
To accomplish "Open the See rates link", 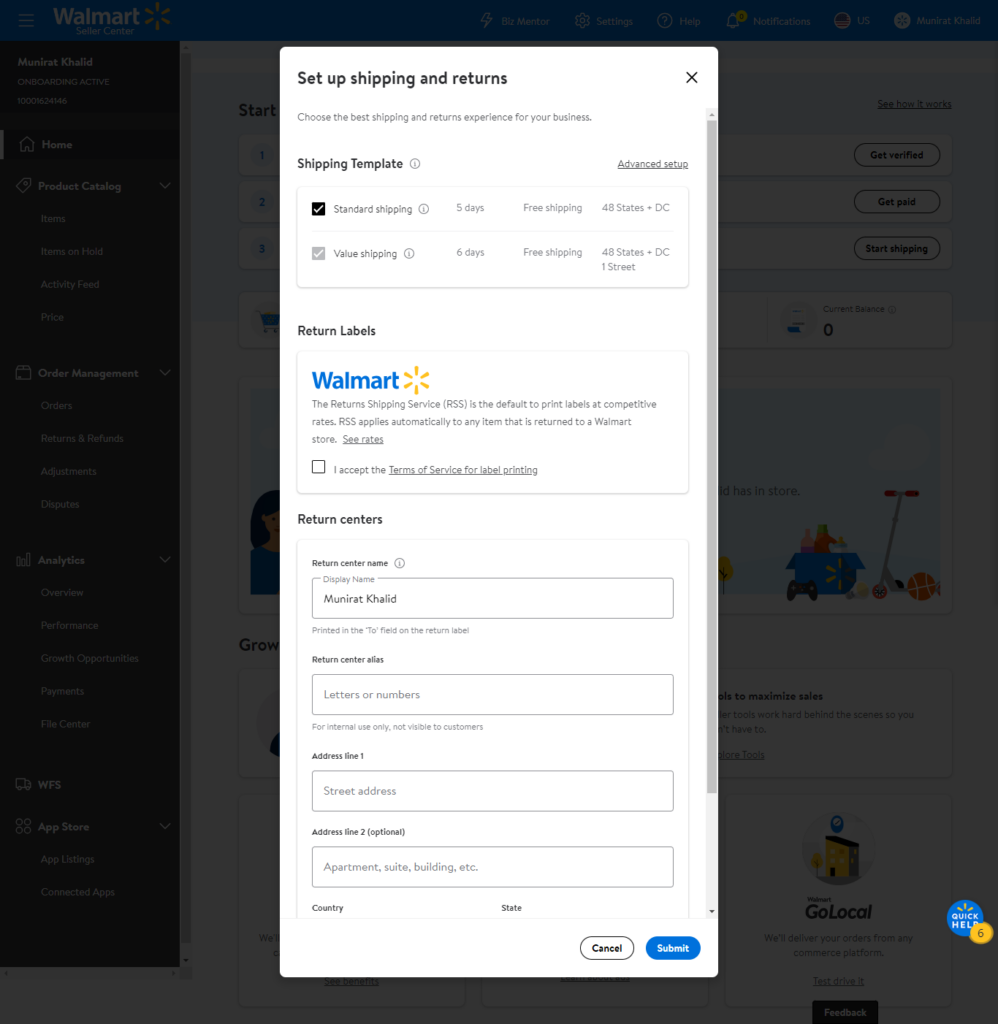I will point(363,440).
